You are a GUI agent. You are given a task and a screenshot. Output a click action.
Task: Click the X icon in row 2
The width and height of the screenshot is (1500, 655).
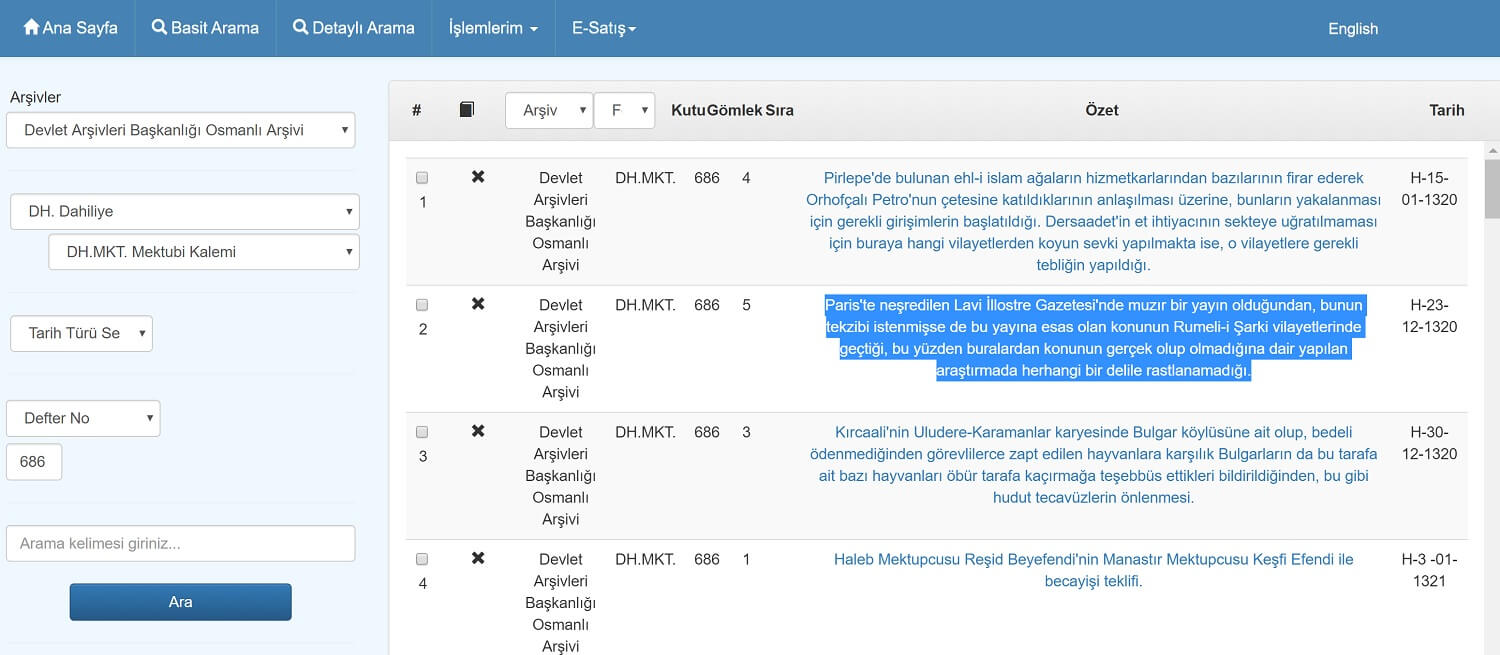pyautogui.click(x=478, y=304)
